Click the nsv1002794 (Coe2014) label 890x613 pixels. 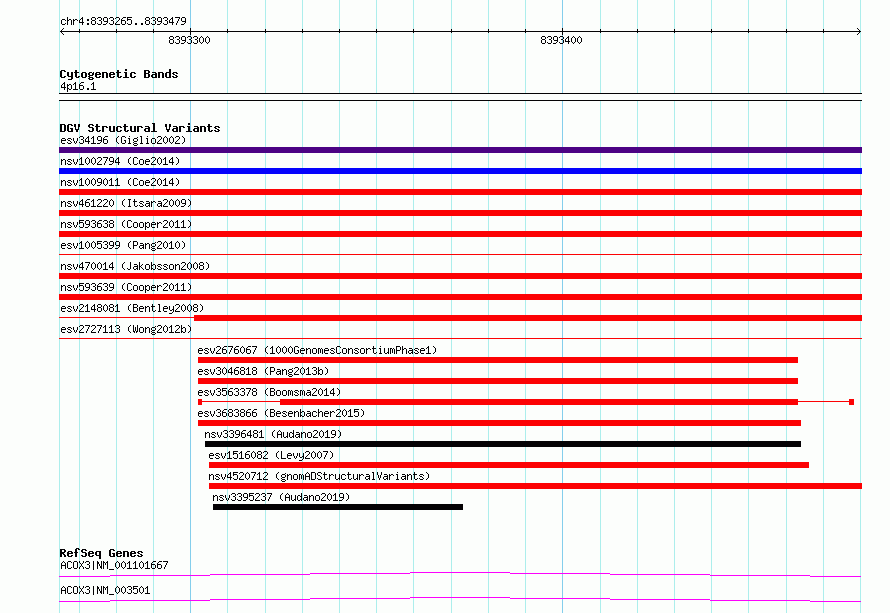pyautogui.click(x=120, y=161)
